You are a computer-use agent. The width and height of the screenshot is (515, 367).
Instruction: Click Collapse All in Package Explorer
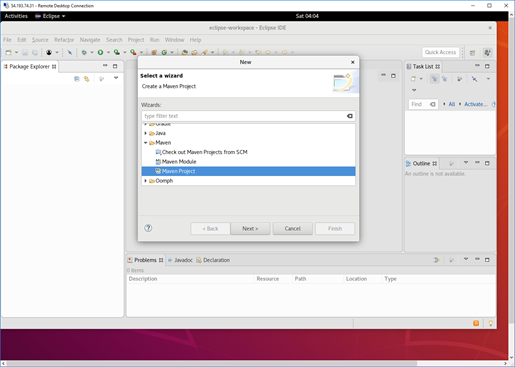pos(77,79)
